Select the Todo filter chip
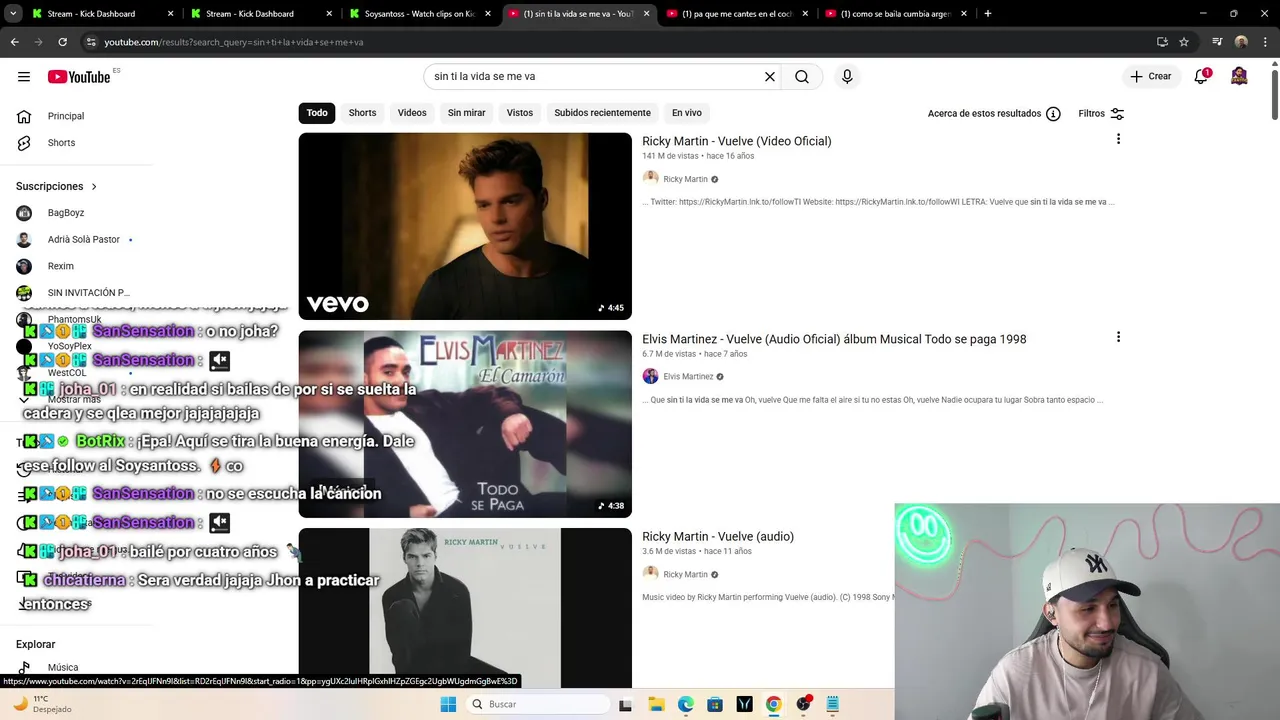 (x=317, y=113)
